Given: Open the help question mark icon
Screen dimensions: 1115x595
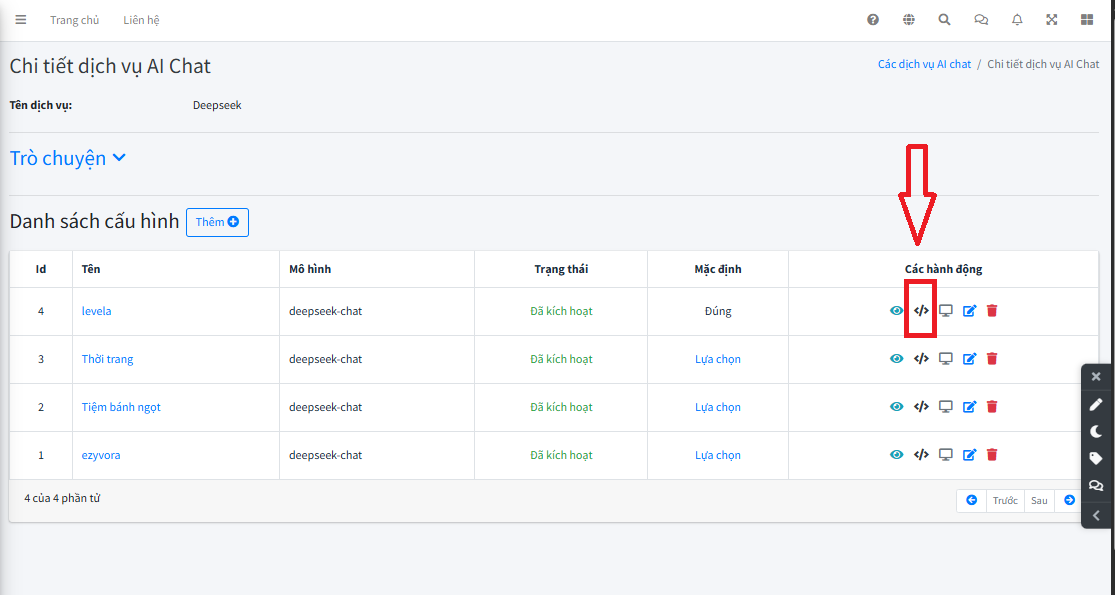Looking at the screenshot, I should click(x=873, y=20).
